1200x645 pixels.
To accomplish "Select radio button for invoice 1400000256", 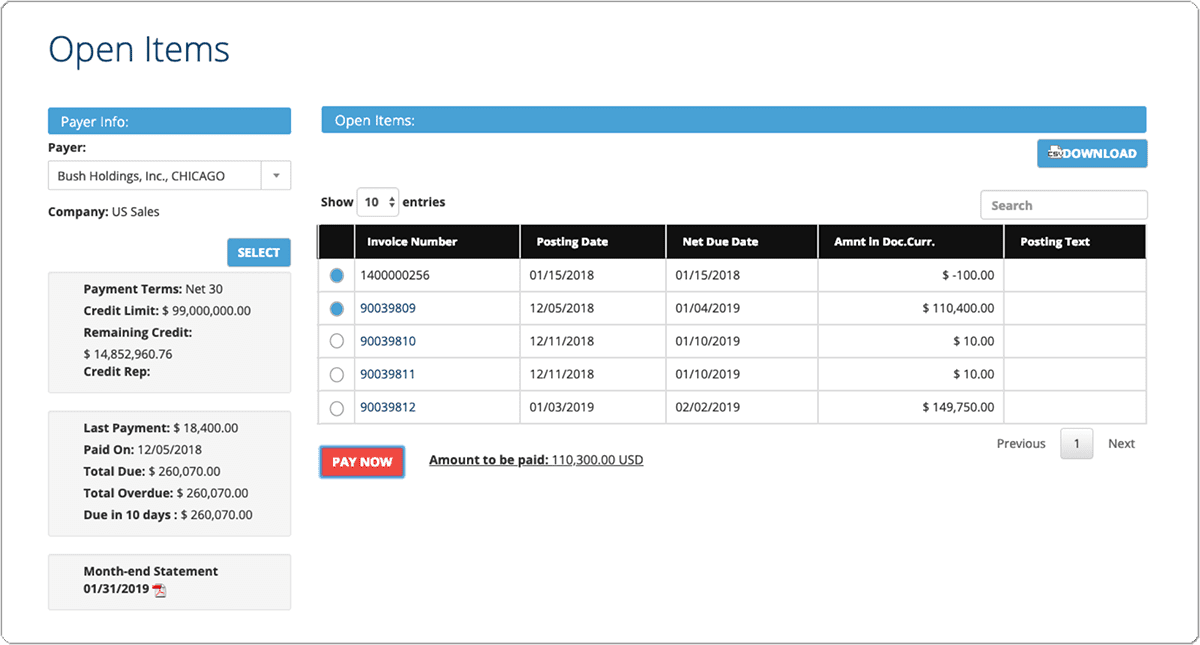I will tap(336, 275).
